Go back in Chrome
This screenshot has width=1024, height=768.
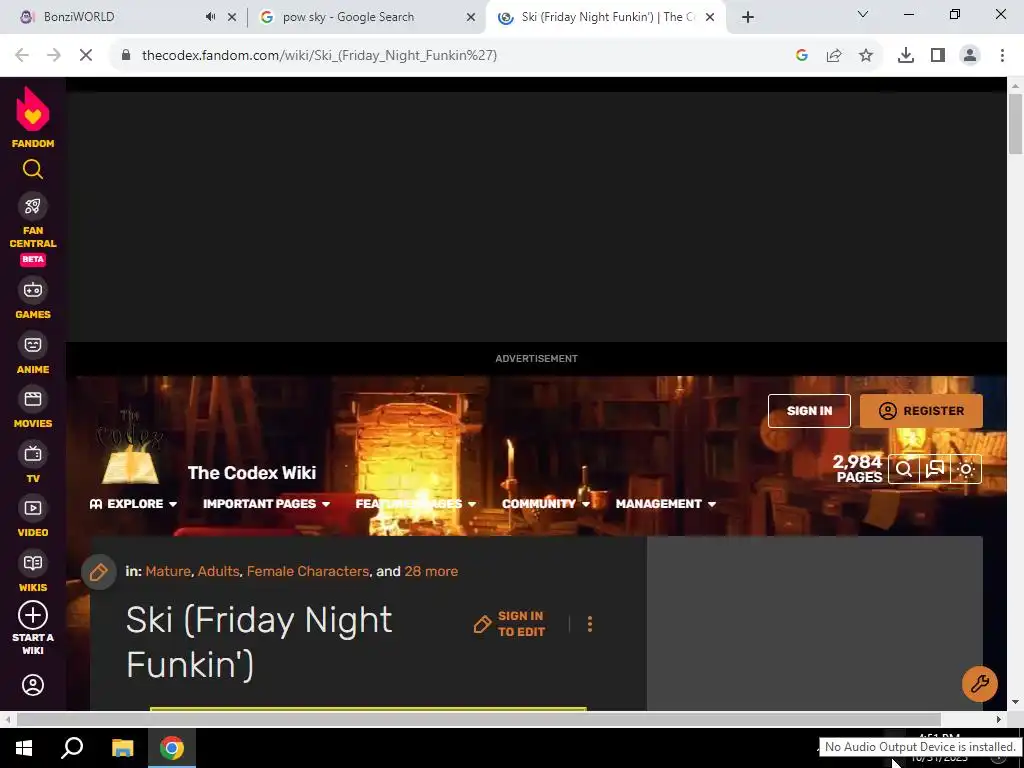[22, 56]
